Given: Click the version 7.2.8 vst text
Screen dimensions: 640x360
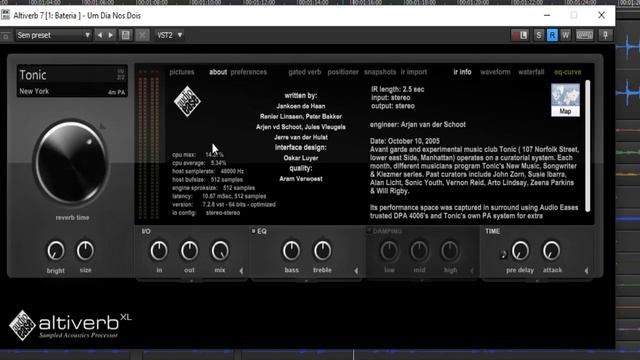Looking at the screenshot, I should pyautogui.click(x=224, y=204).
